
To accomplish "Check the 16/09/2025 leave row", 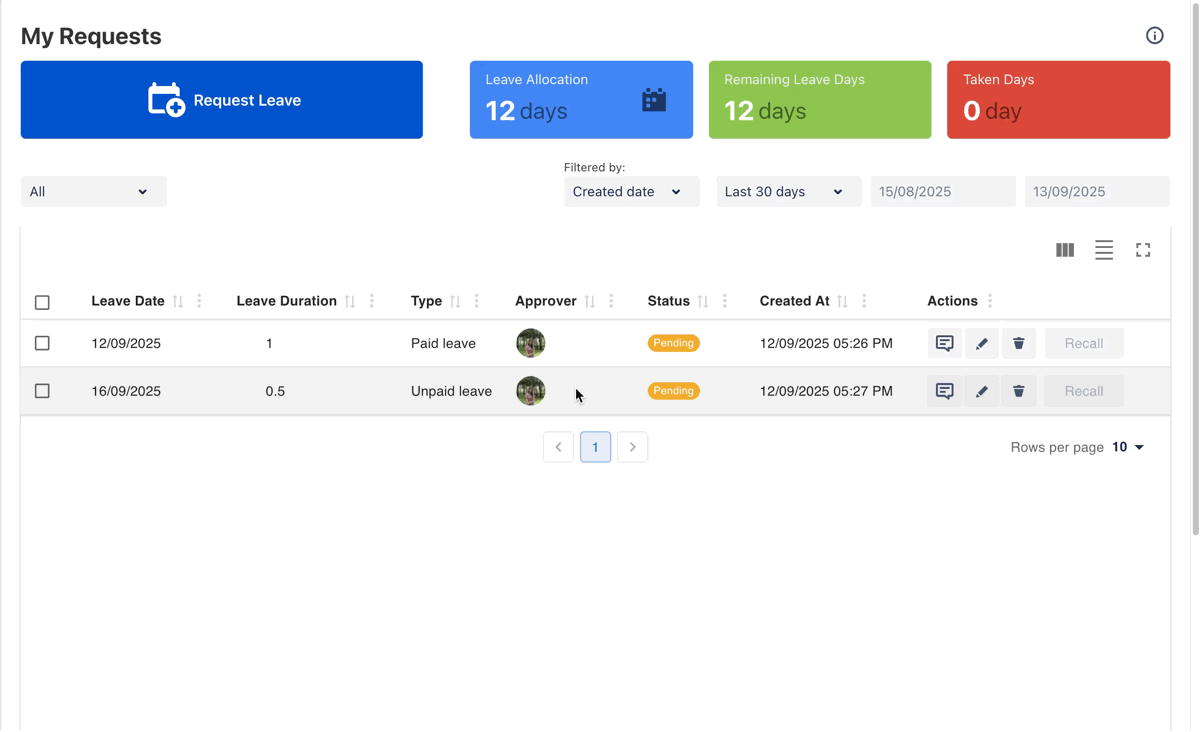I will (42, 391).
